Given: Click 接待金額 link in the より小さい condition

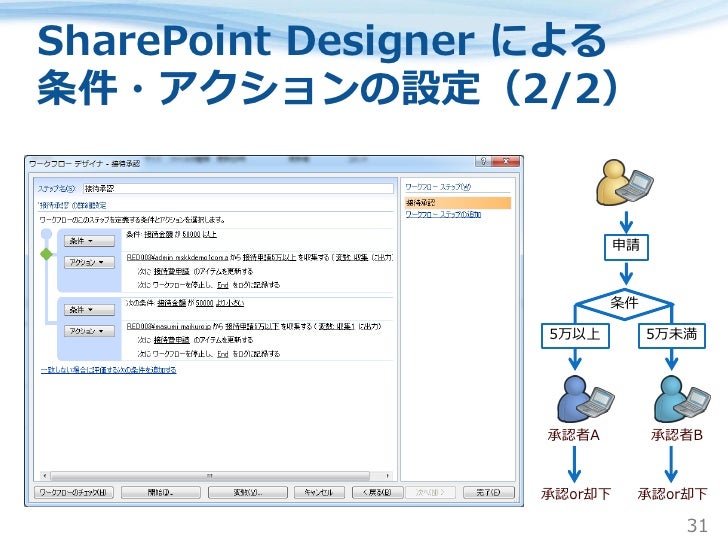Looking at the screenshot, I should (x=171, y=303).
